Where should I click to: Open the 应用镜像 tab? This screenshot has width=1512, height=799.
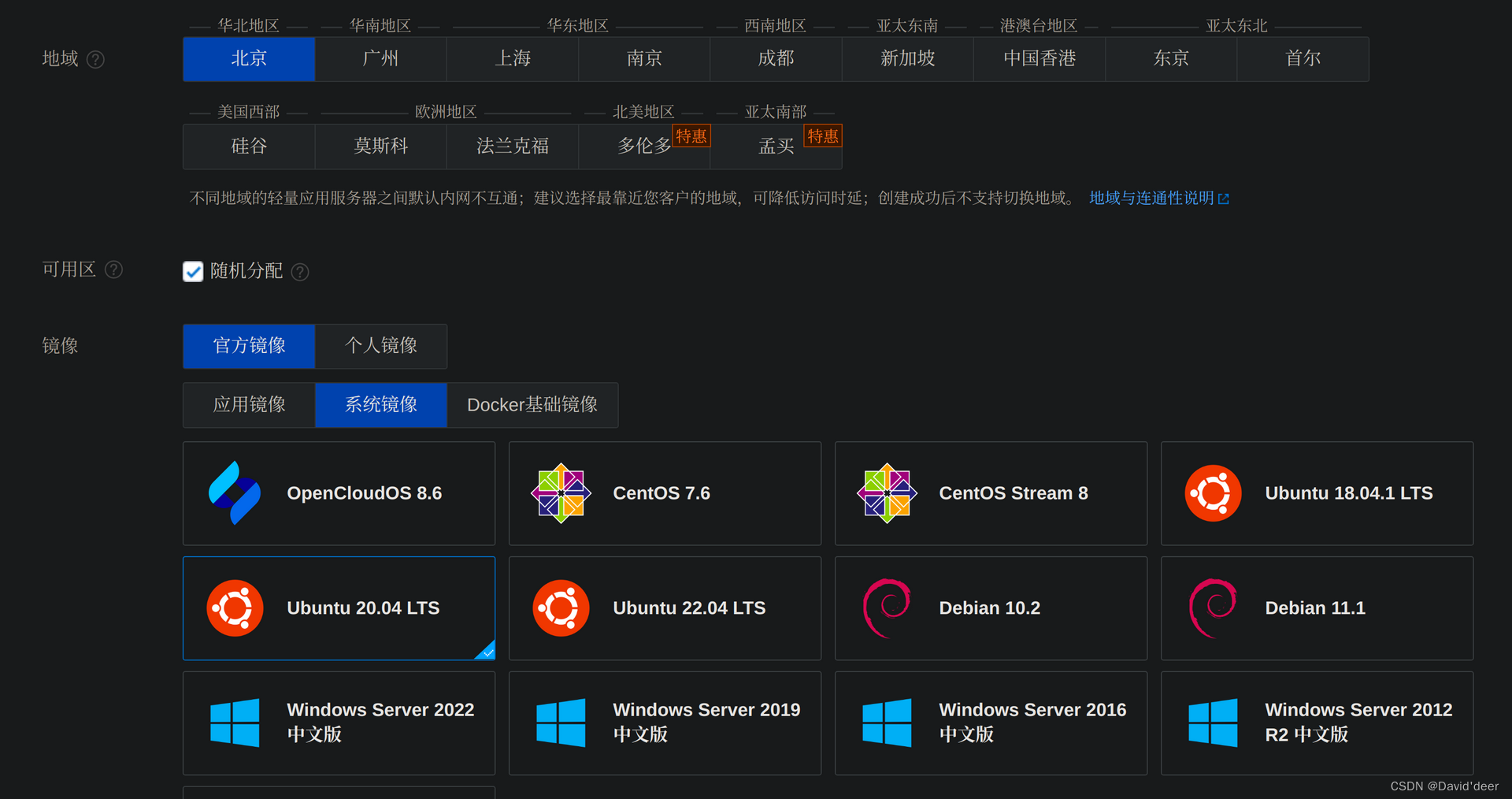(x=249, y=405)
